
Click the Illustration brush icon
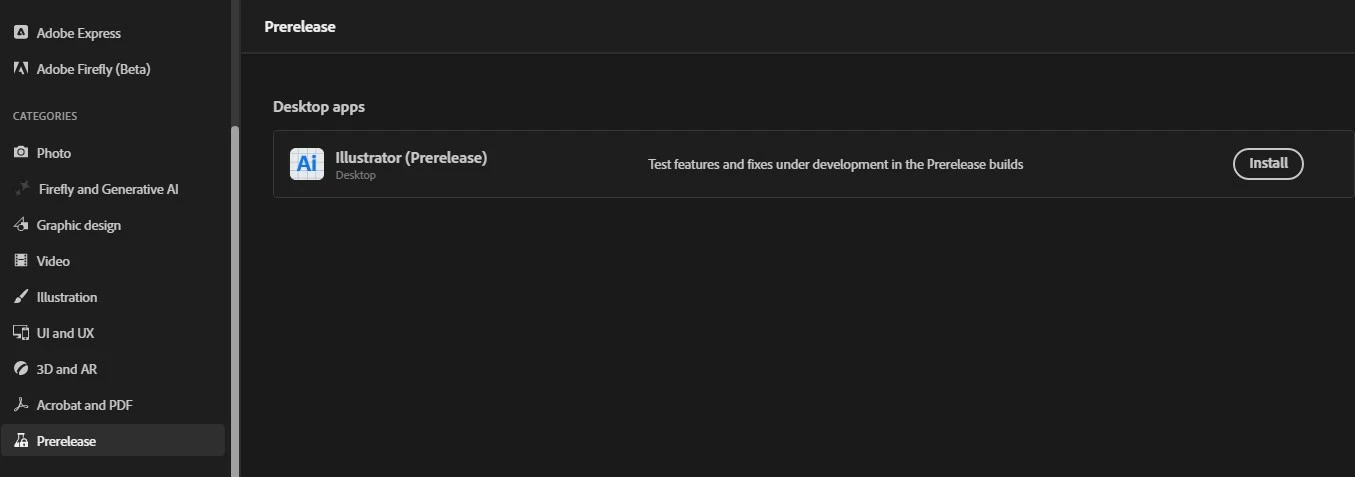click(20, 297)
